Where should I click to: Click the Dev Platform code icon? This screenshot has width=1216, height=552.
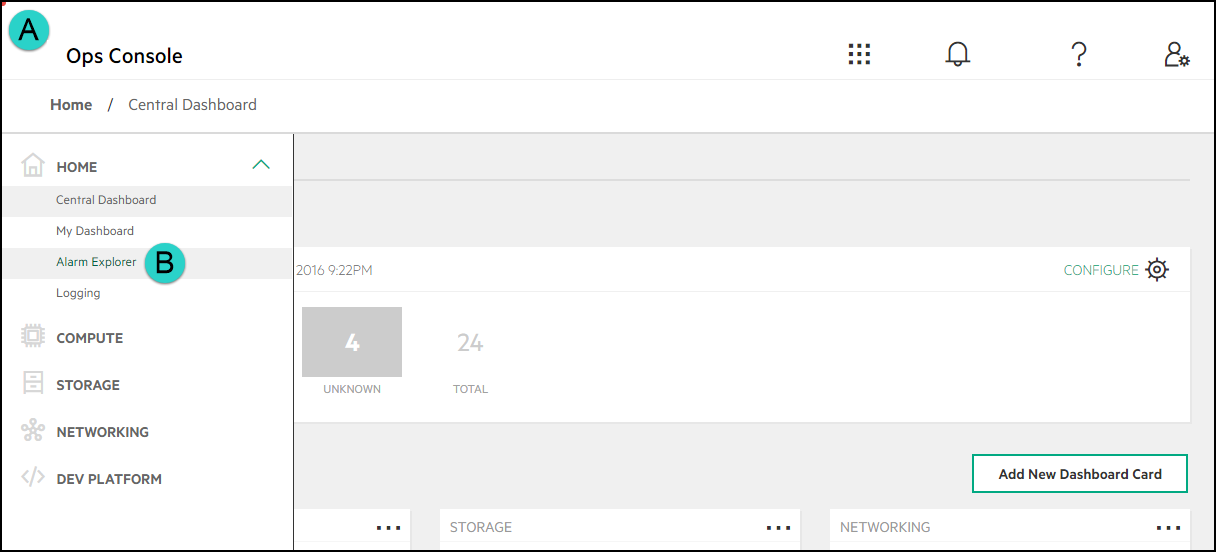point(33,478)
